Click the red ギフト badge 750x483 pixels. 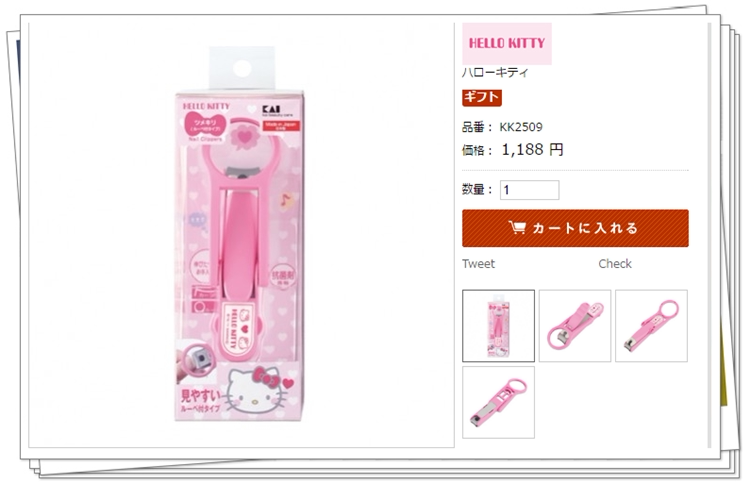tap(482, 98)
